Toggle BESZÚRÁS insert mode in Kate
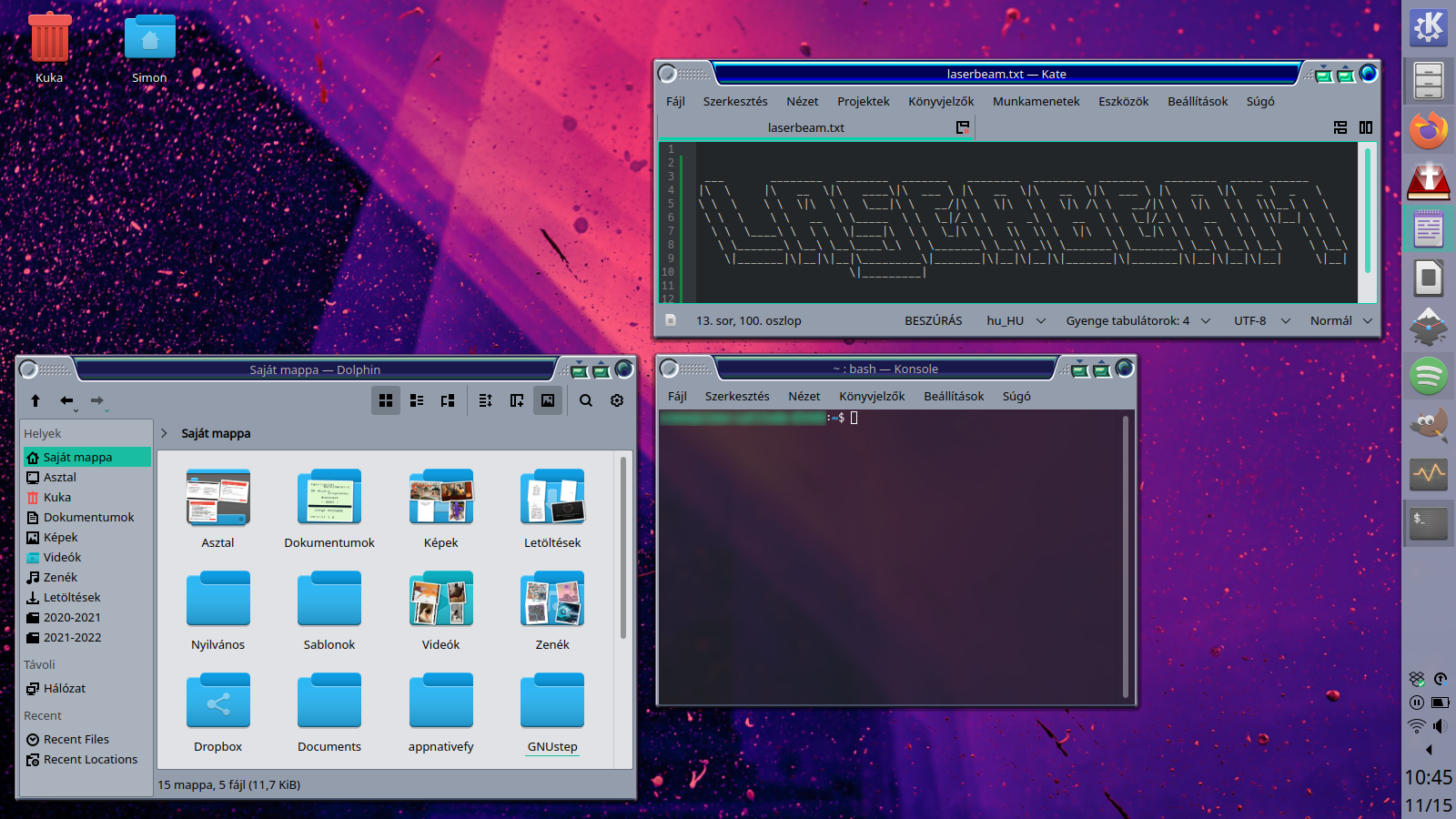 933,320
